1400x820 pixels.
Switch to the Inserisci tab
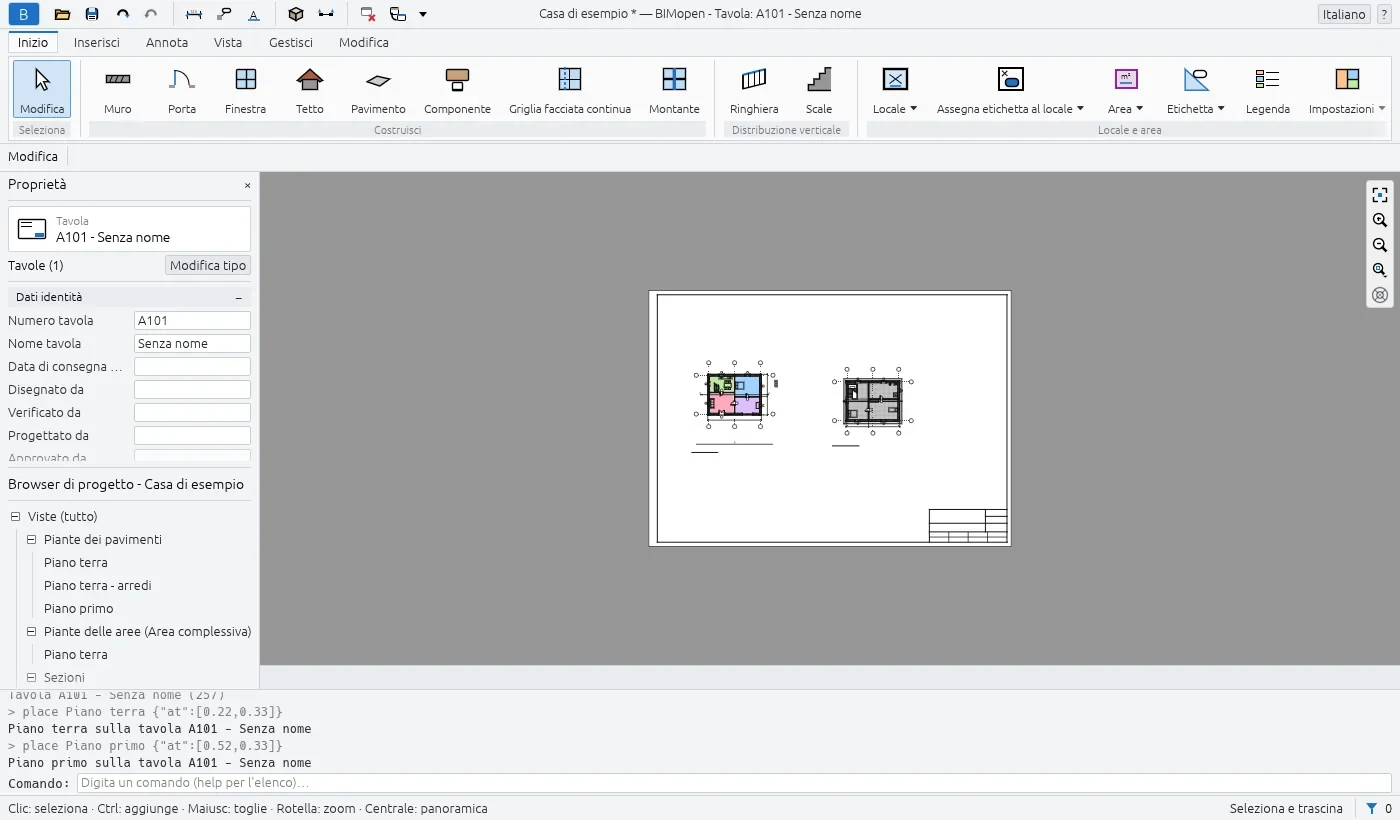97,42
